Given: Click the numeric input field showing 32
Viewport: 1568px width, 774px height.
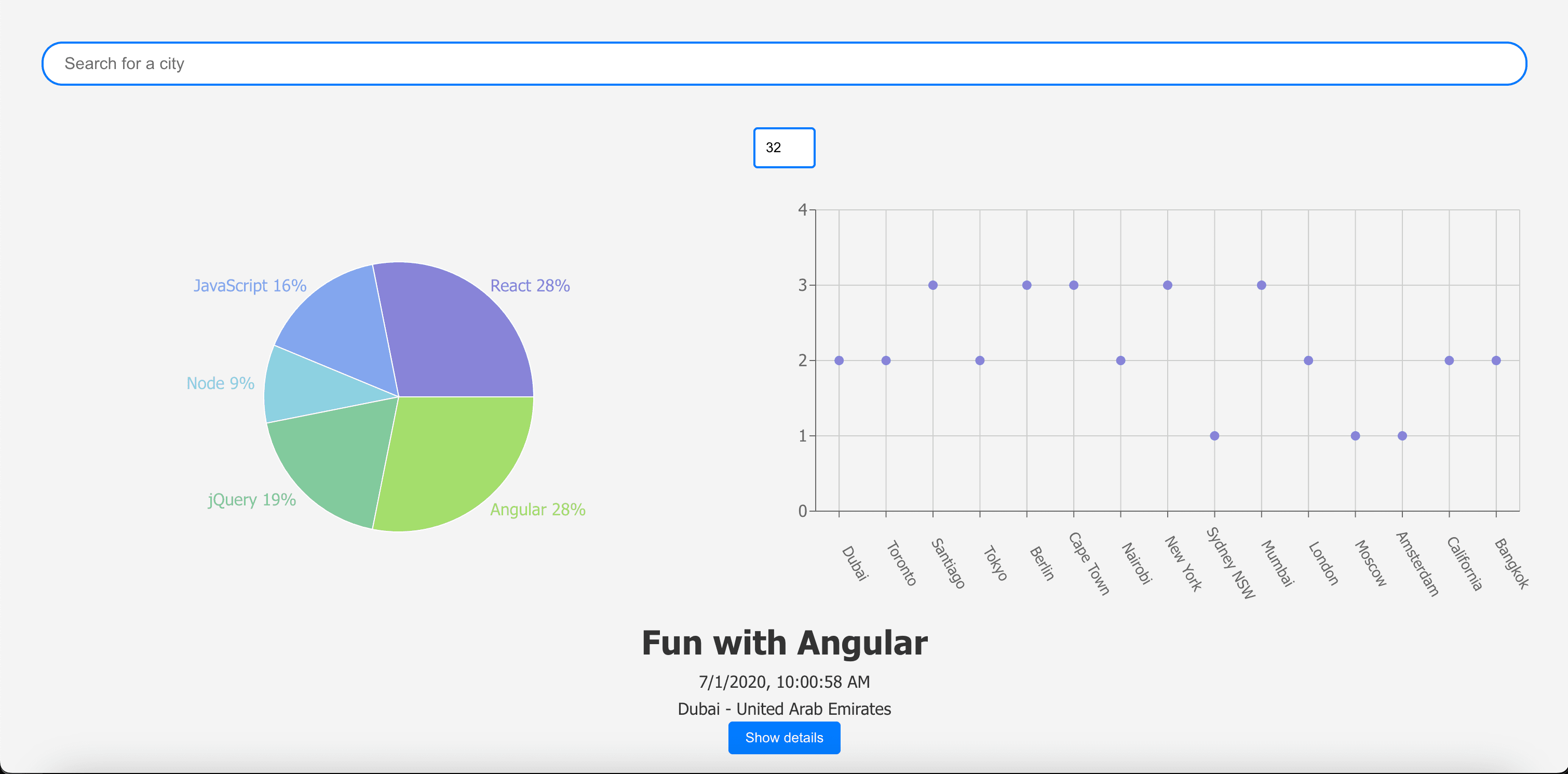Looking at the screenshot, I should pyautogui.click(x=784, y=147).
